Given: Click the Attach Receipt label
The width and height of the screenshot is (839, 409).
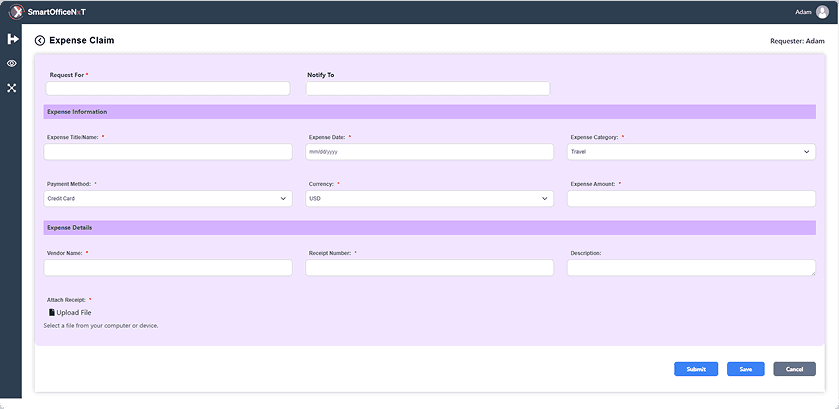Looking at the screenshot, I should click(x=66, y=300).
